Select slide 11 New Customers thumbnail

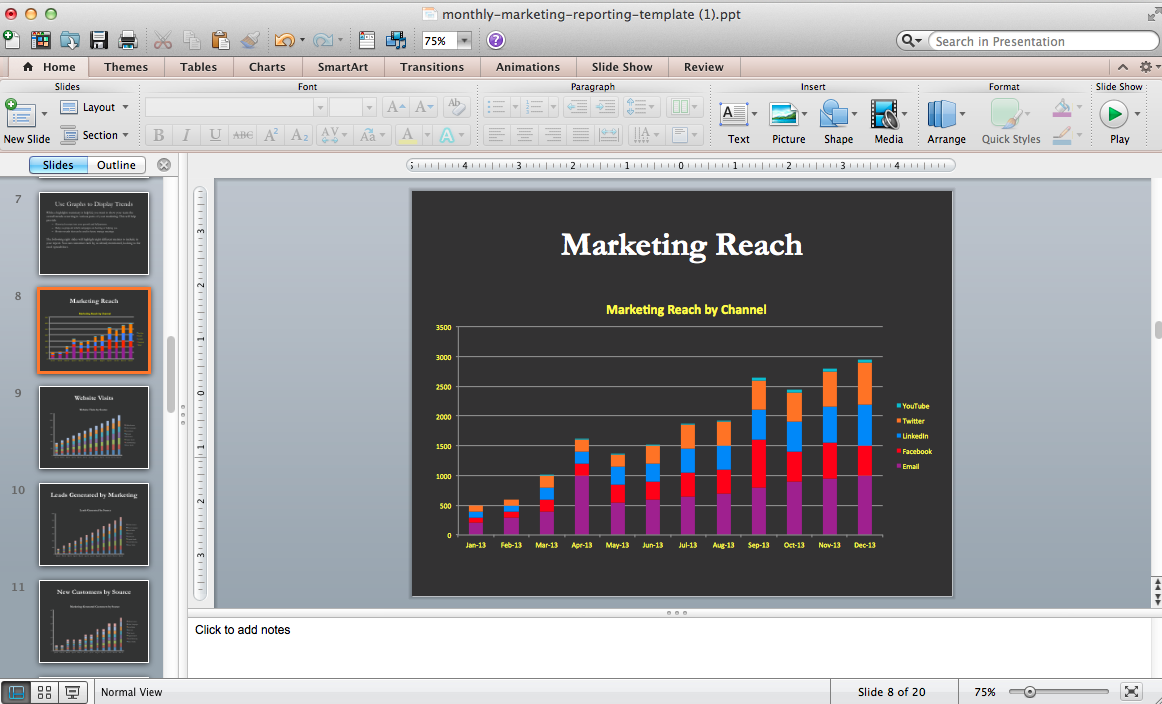tap(94, 621)
